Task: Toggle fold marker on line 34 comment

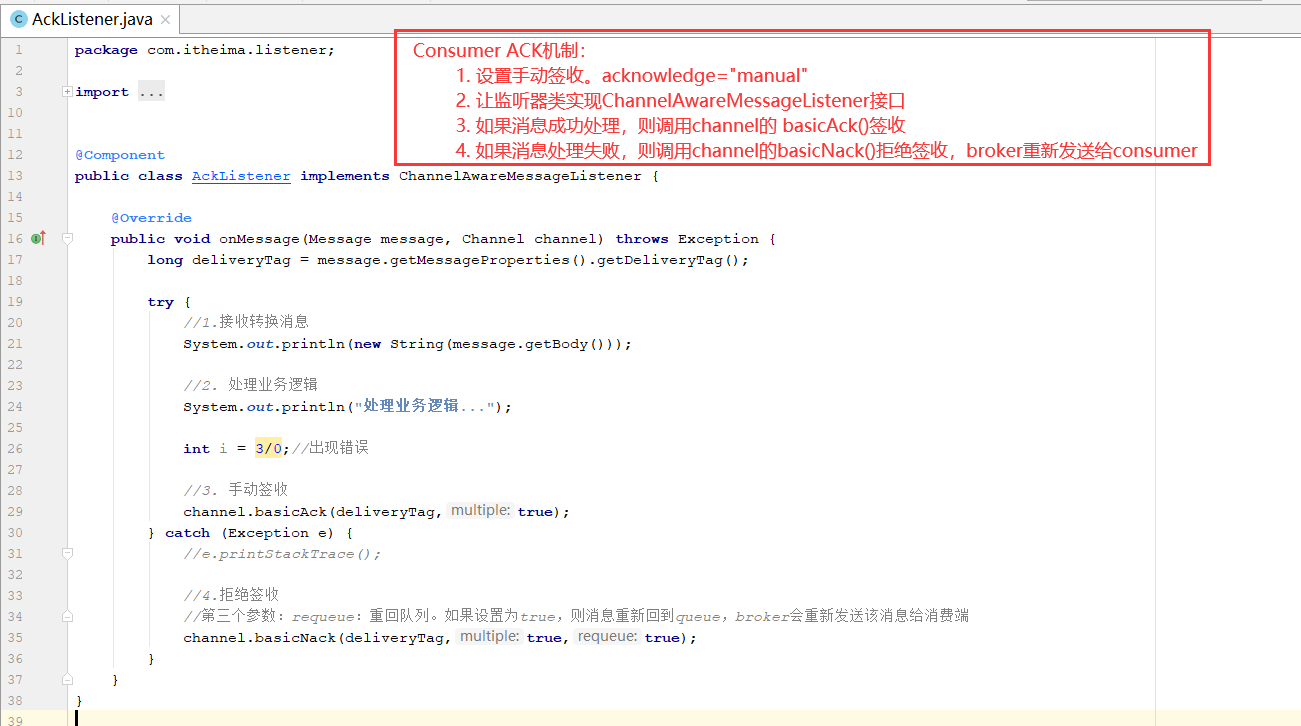Action: click(67, 616)
